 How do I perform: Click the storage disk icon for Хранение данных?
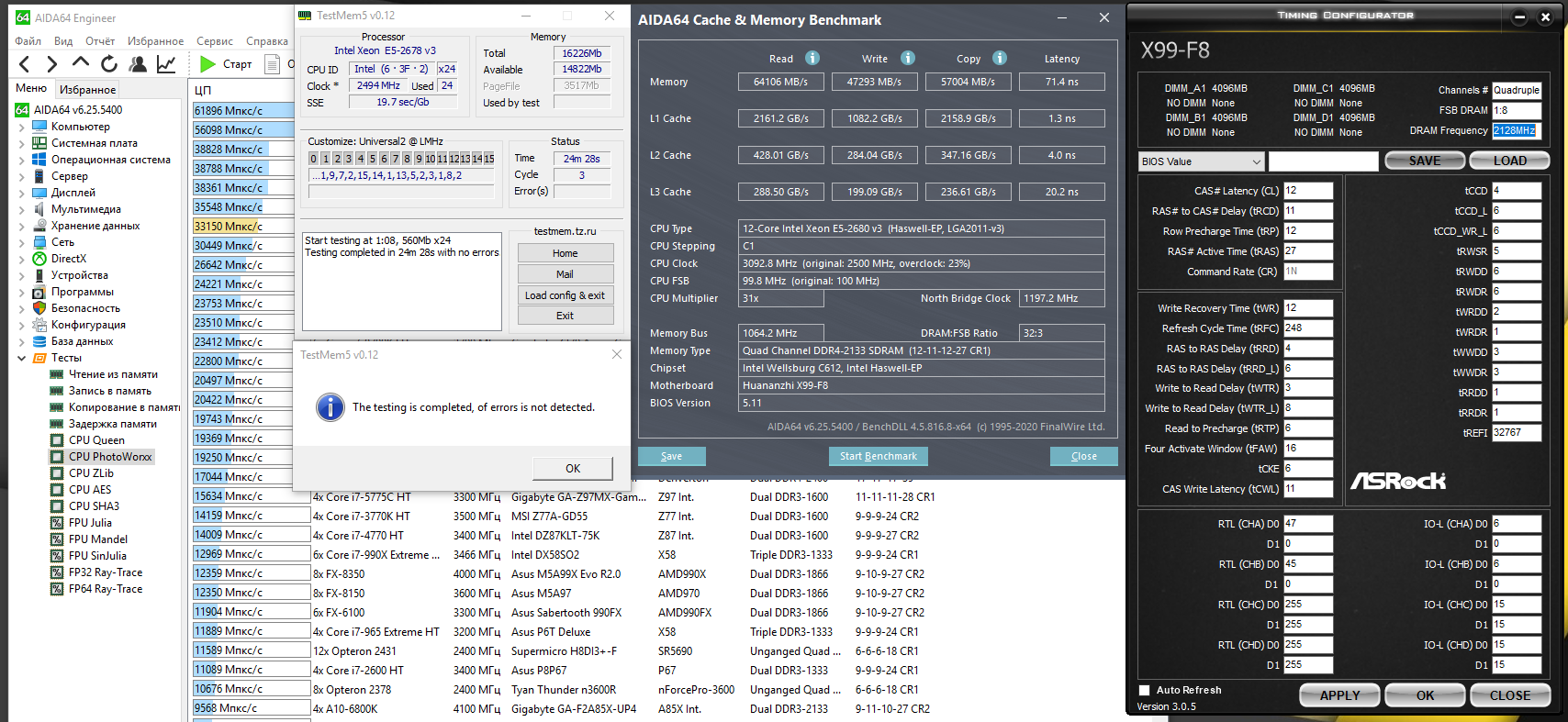pyautogui.click(x=39, y=226)
